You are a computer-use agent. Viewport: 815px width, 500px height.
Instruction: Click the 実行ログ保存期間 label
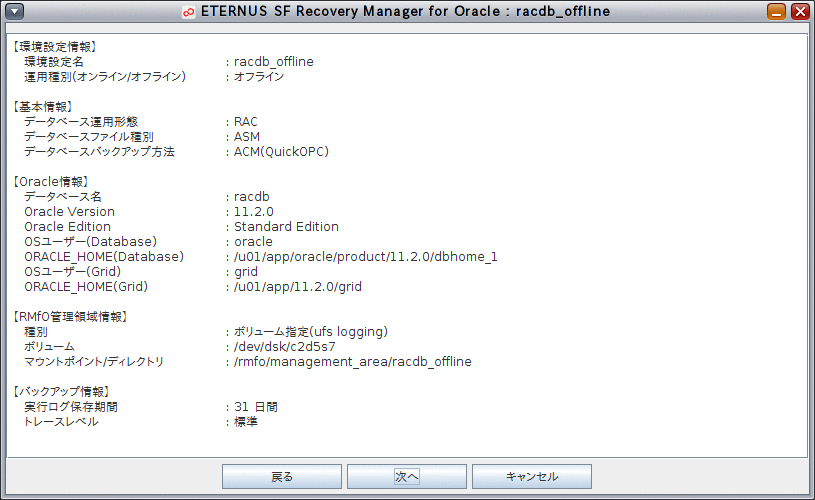click(71, 407)
